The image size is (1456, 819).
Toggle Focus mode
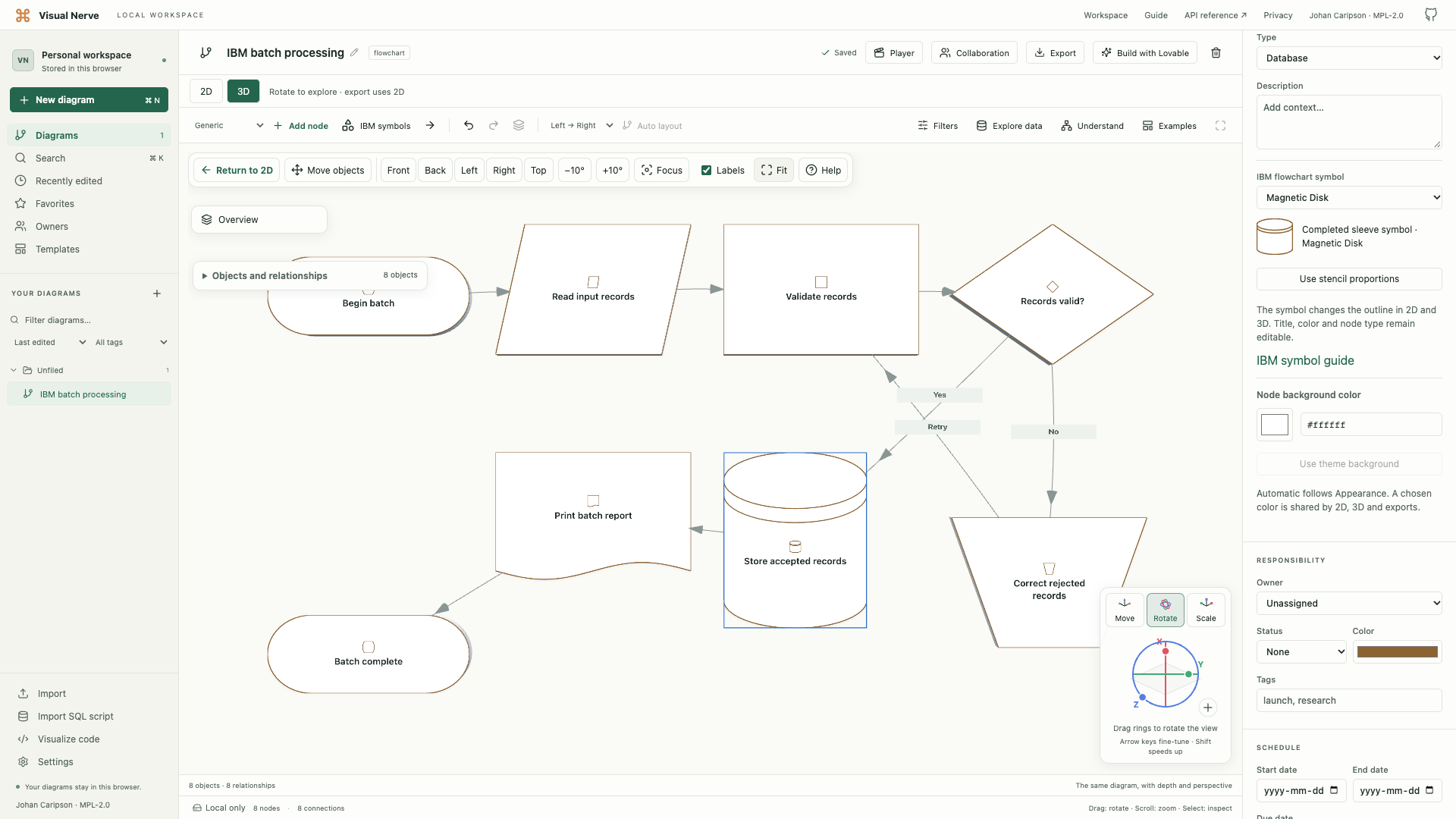click(662, 171)
